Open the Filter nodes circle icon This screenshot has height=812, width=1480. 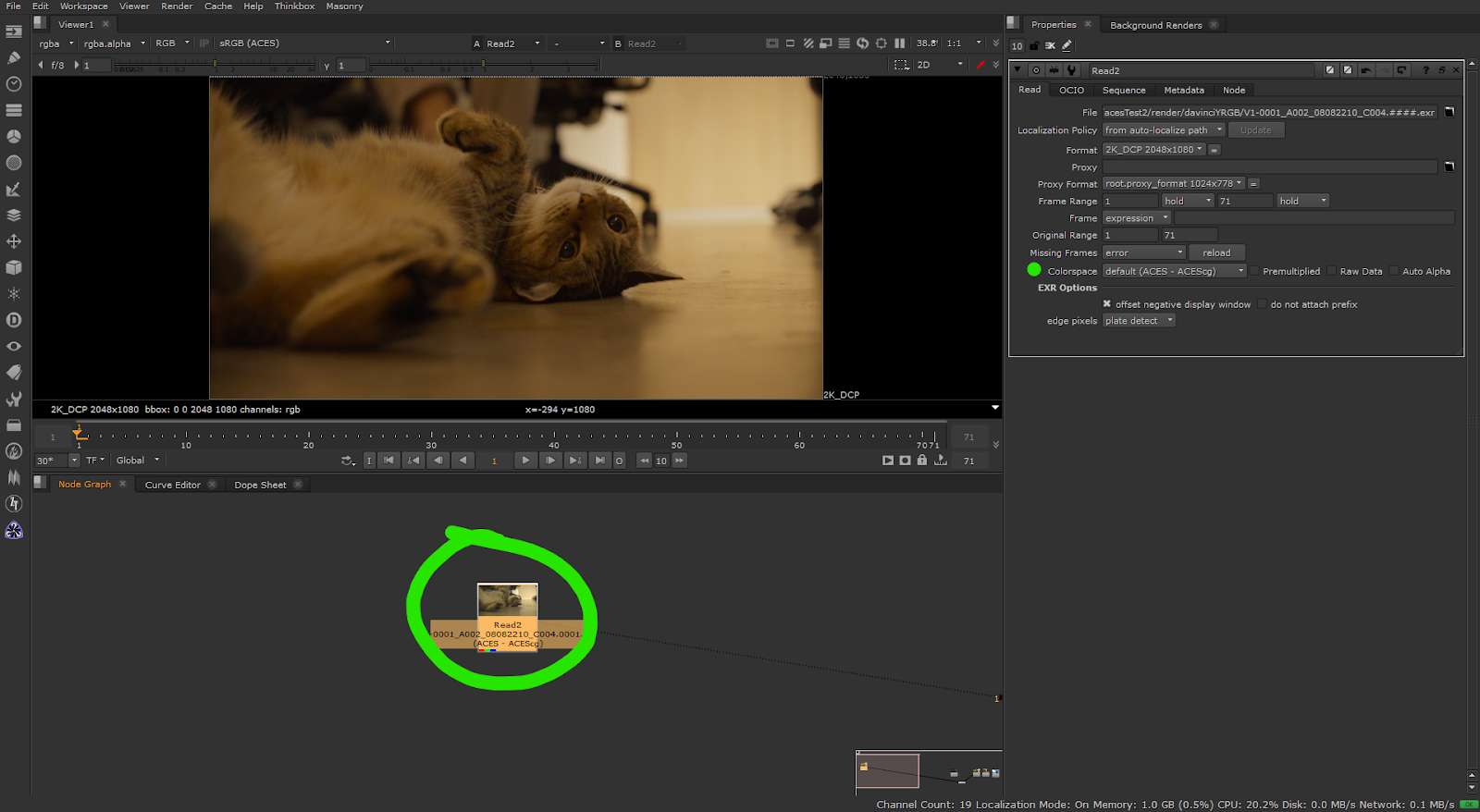coord(14,163)
